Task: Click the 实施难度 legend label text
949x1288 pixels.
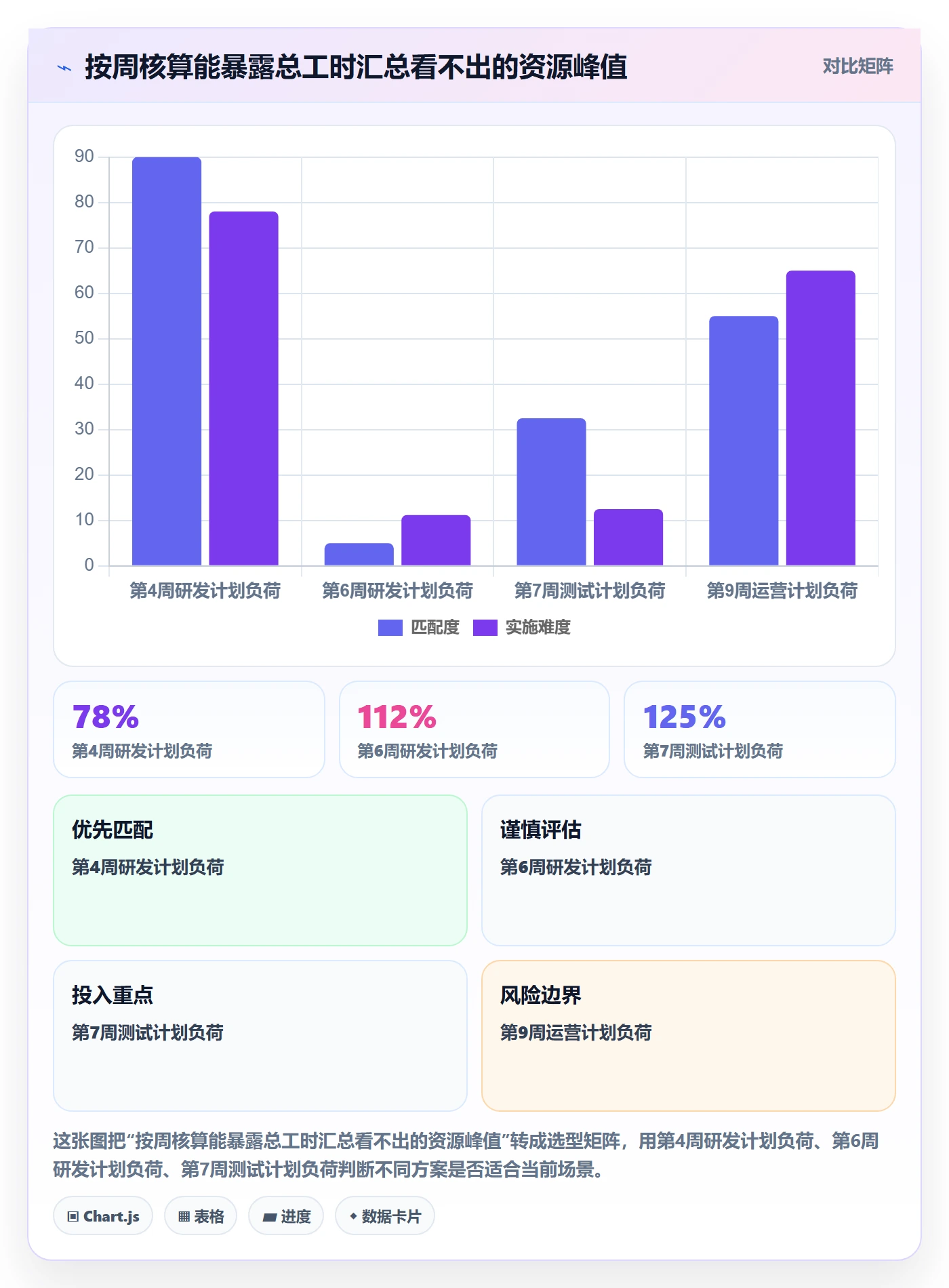Action: (x=538, y=628)
